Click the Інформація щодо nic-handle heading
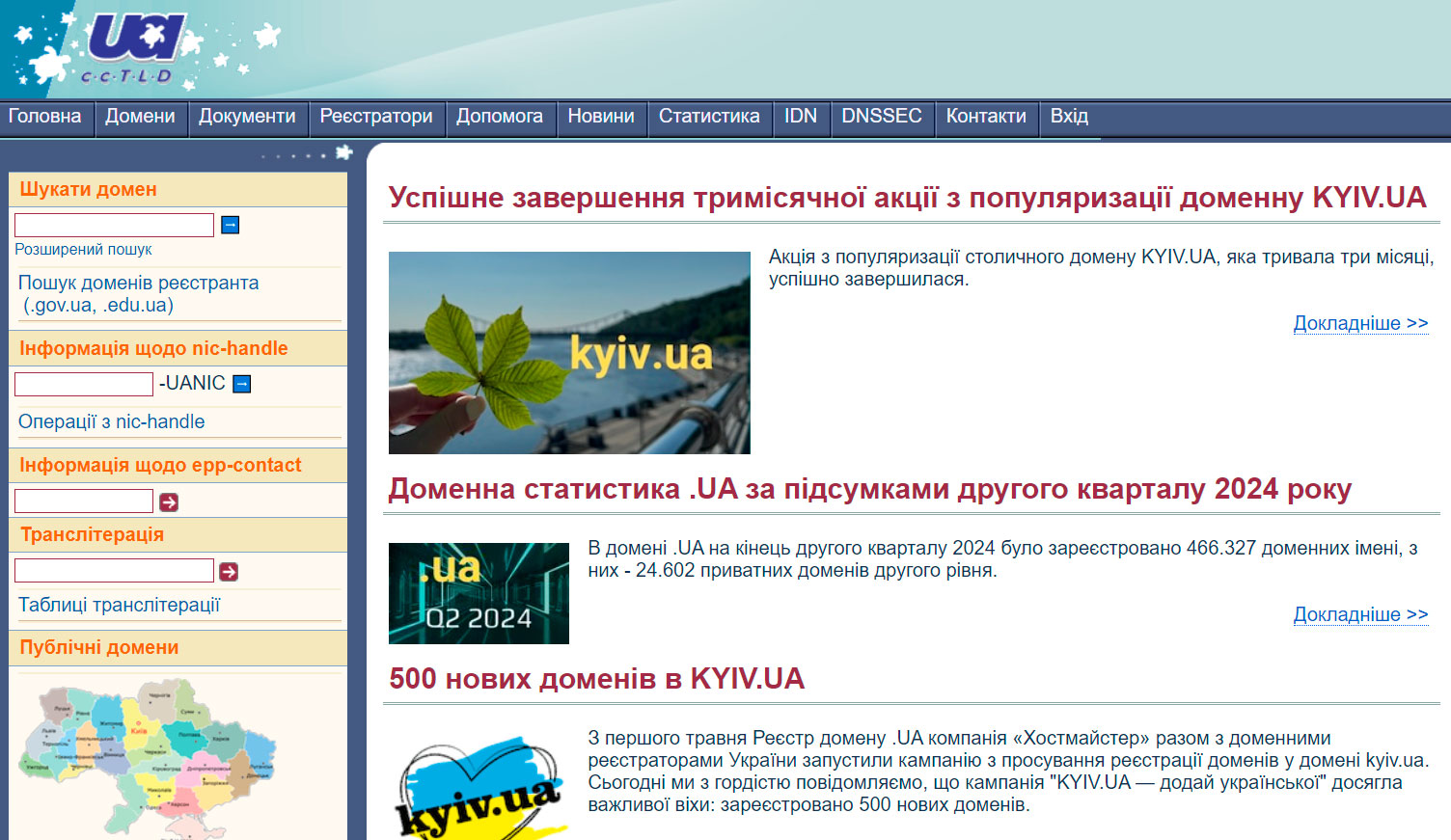 coord(153,349)
